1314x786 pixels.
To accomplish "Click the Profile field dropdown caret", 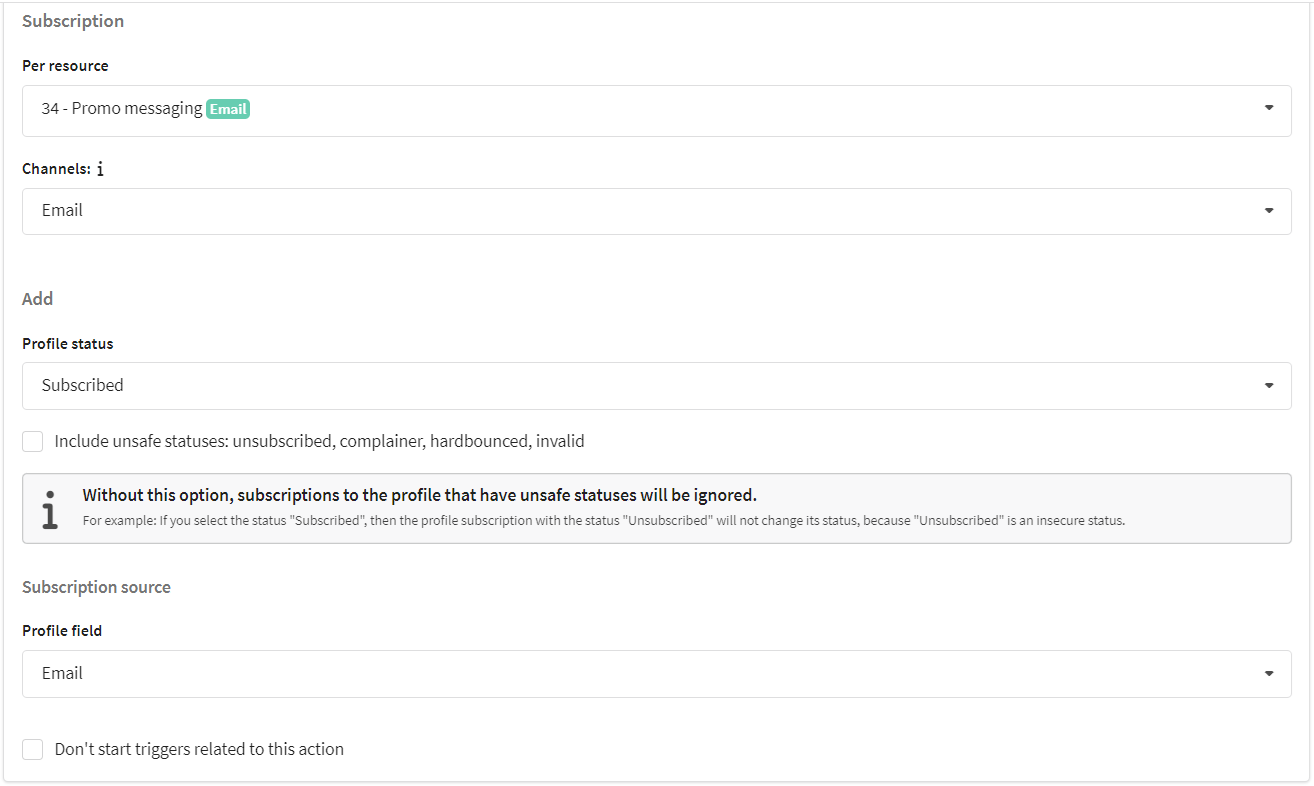I will [1269, 674].
